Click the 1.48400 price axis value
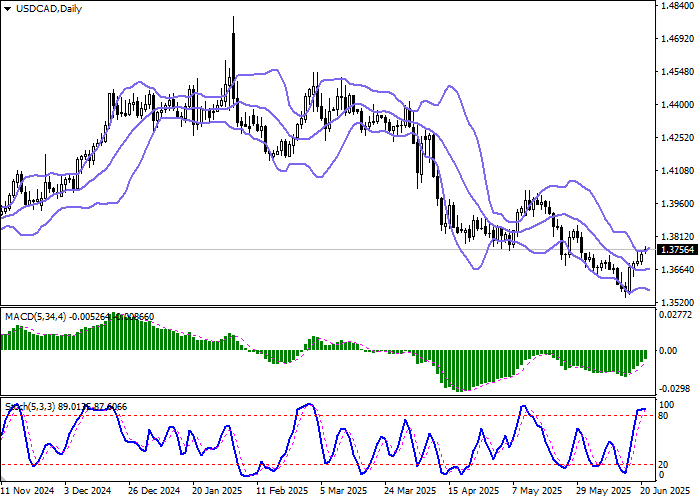Screen dimensions: 700x500 (x=677, y=6)
